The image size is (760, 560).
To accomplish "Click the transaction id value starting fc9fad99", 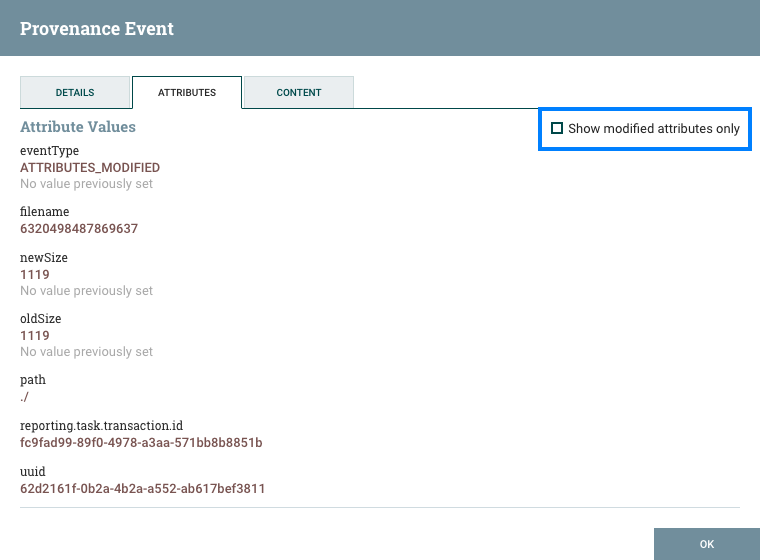I will point(141,442).
